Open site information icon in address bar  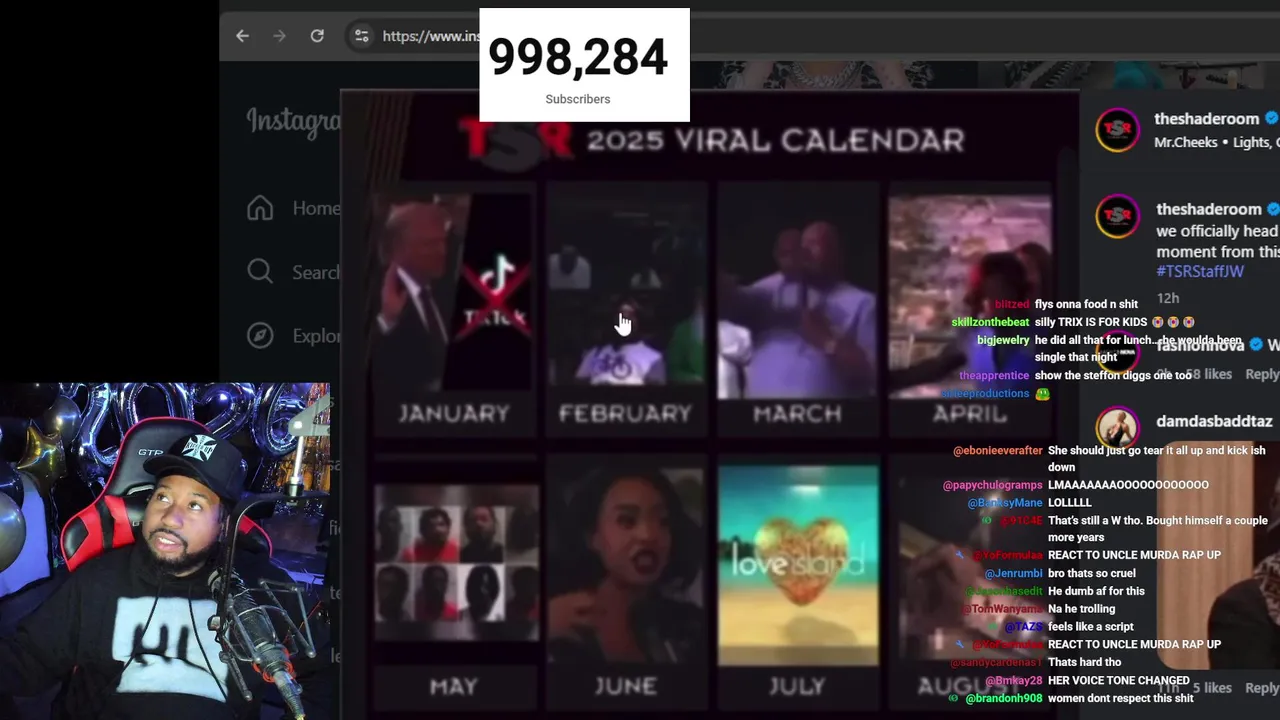point(361,36)
